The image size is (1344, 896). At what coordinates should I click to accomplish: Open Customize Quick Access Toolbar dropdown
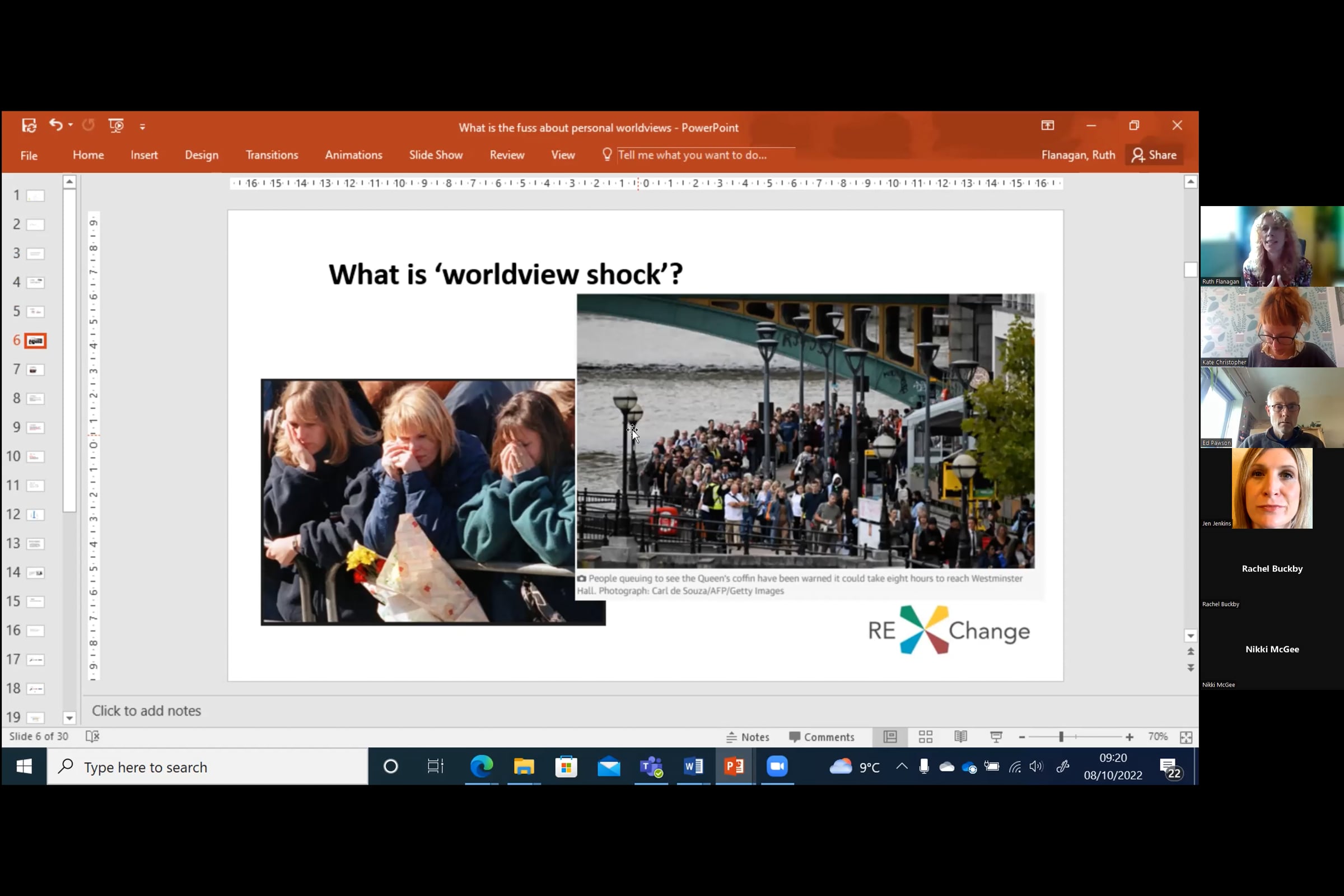[x=142, y=127]
